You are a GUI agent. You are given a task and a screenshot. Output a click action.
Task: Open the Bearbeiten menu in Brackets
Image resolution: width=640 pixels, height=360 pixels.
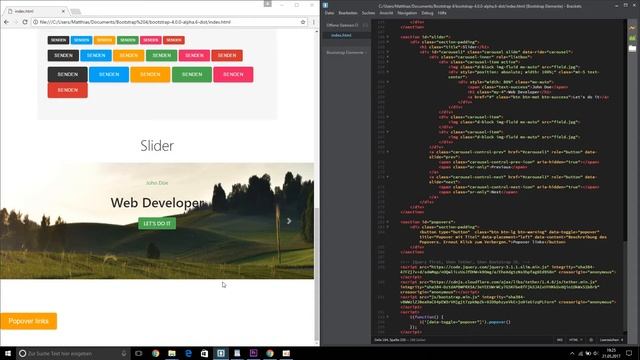pyautogui.click(x=348, y=13)
